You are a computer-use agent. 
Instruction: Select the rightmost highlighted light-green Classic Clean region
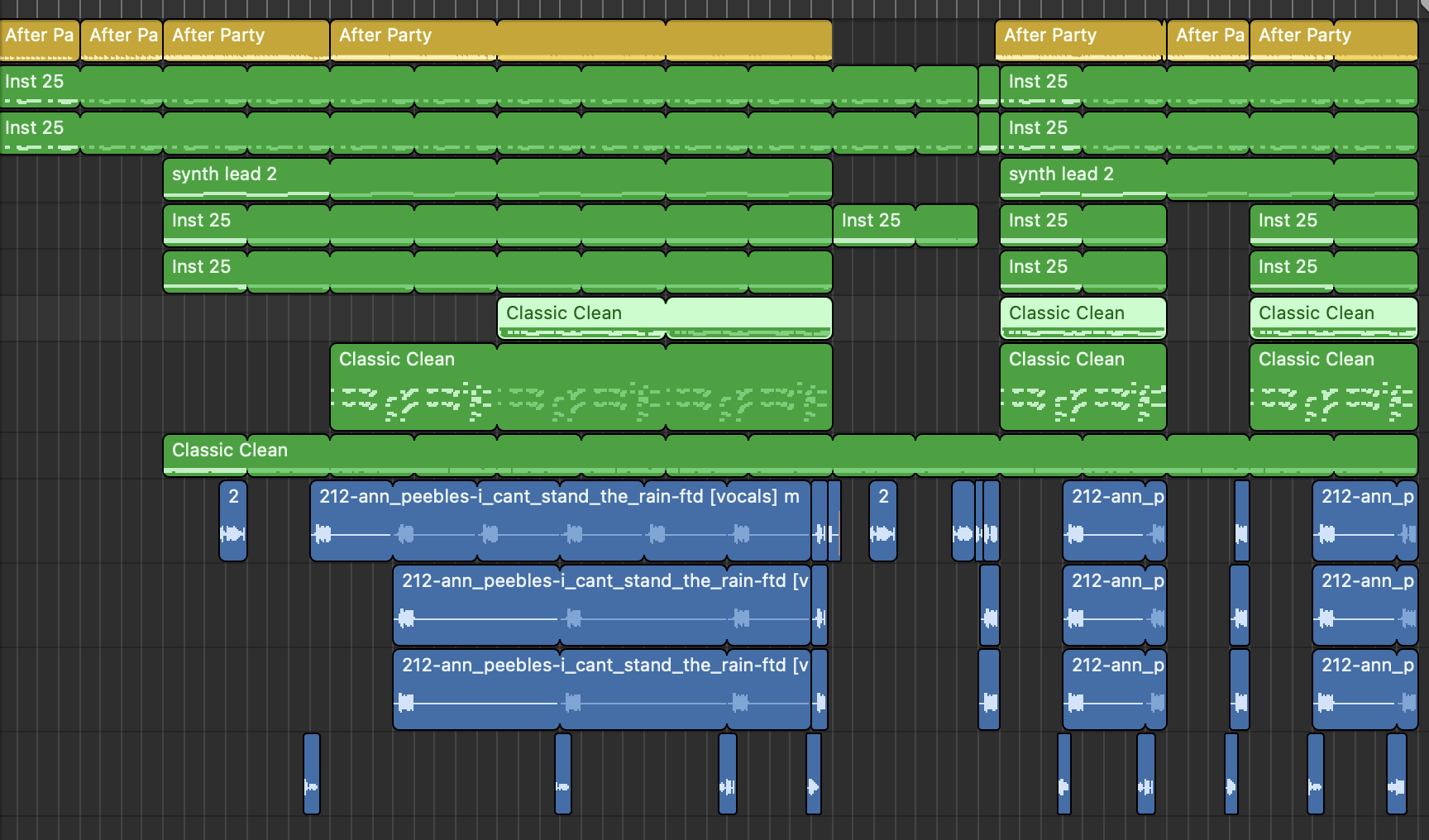[x=1334, y=318]
